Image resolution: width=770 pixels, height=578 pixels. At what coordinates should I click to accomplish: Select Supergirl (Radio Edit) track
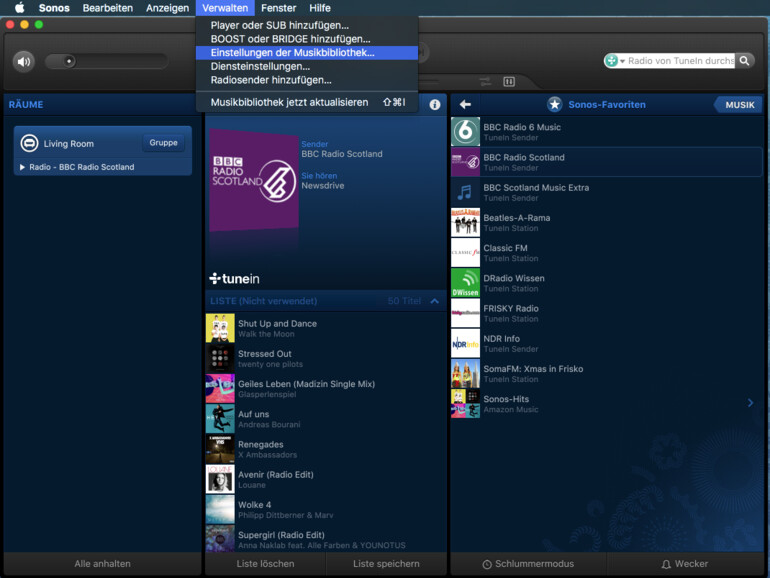tap(326, 539)
